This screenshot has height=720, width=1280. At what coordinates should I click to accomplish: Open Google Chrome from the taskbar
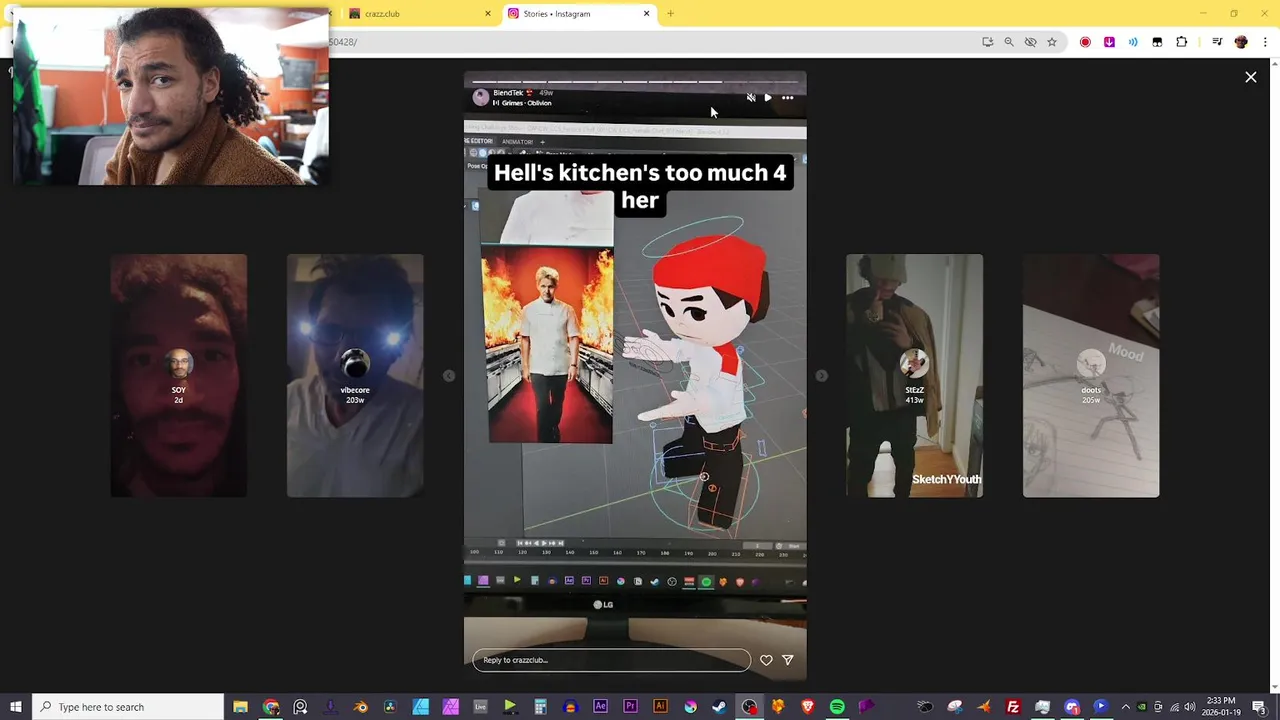coord(271,707)
